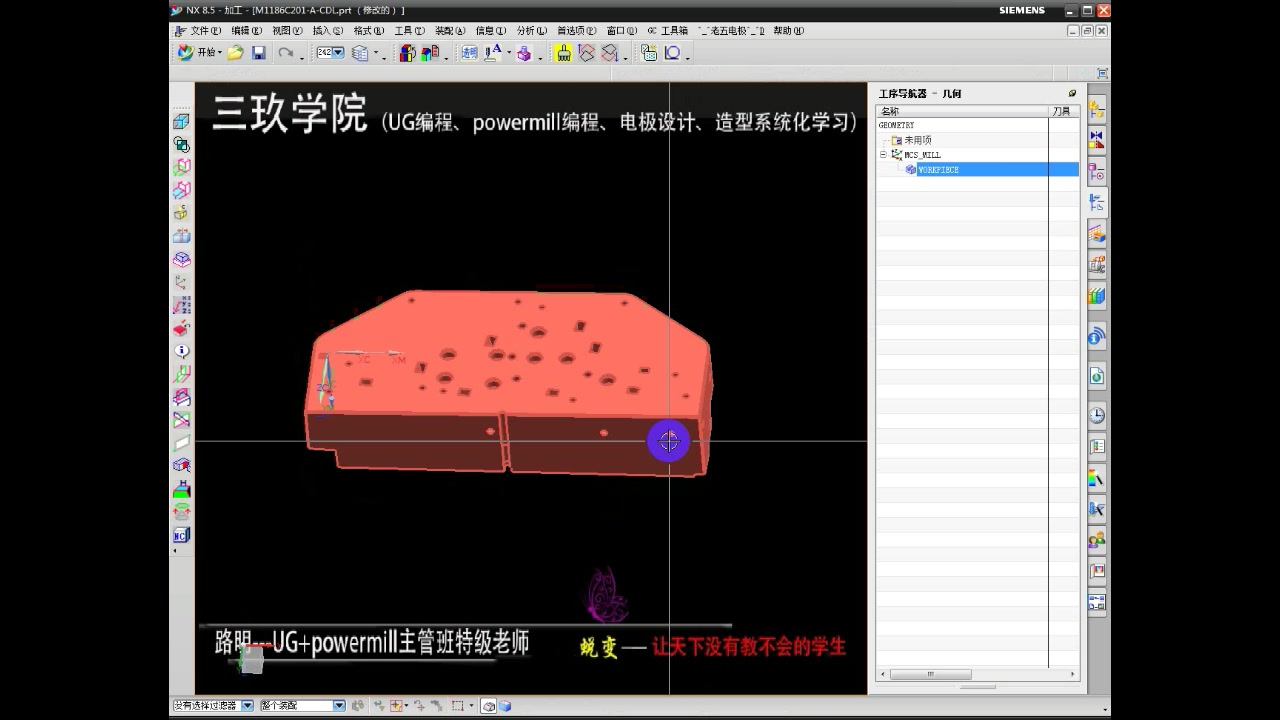
Task: Click the 刀具 column header
Action: [x=1064, y=111]
